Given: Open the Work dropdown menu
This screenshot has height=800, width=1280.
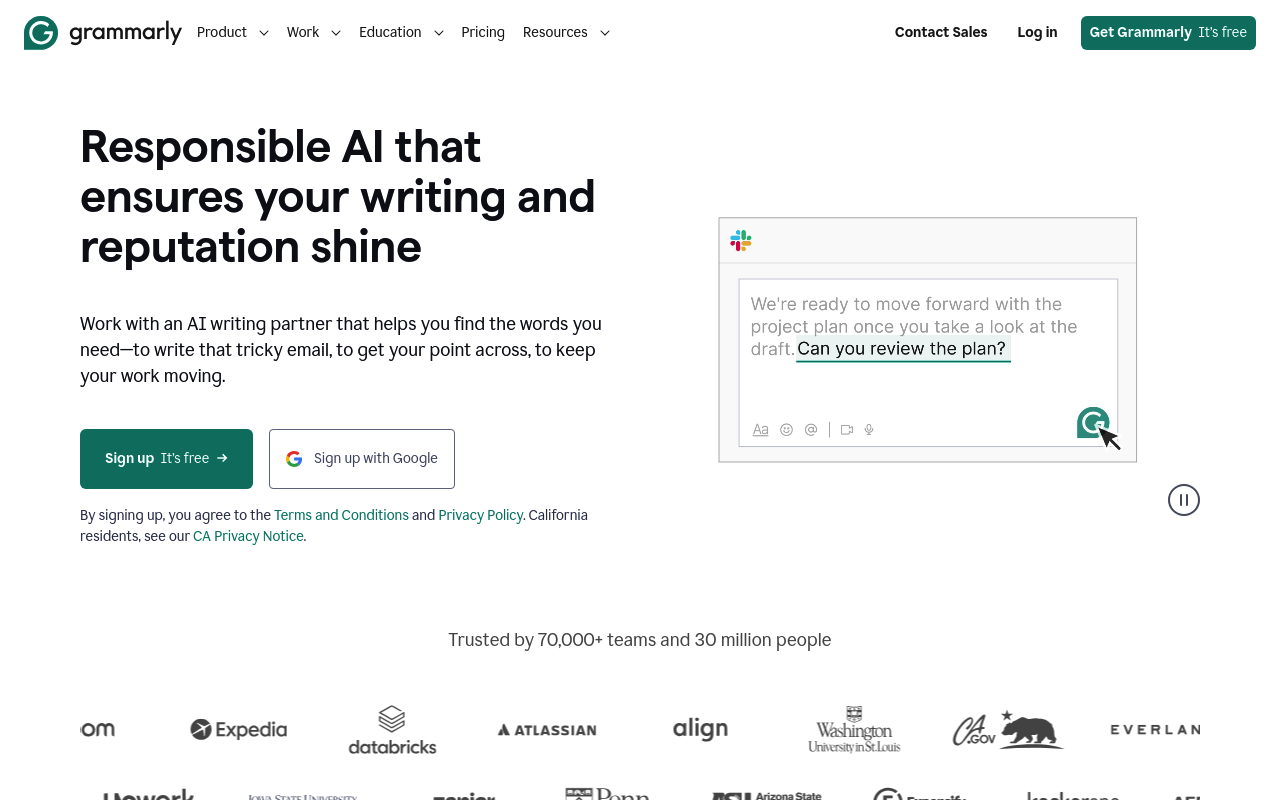Looking at the screenshot, I should coord(313,32).
